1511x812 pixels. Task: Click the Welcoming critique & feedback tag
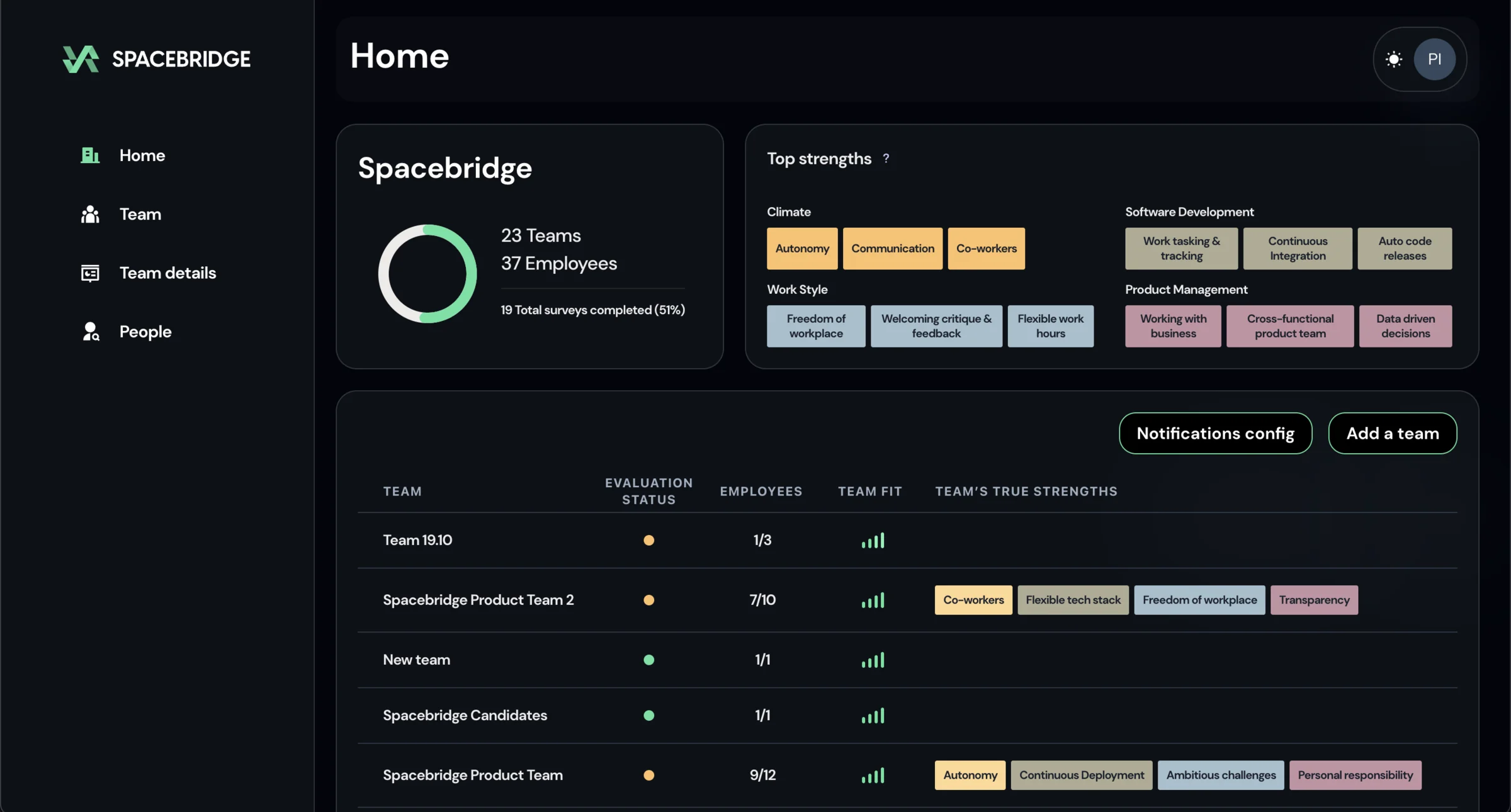tap(936, 326)
